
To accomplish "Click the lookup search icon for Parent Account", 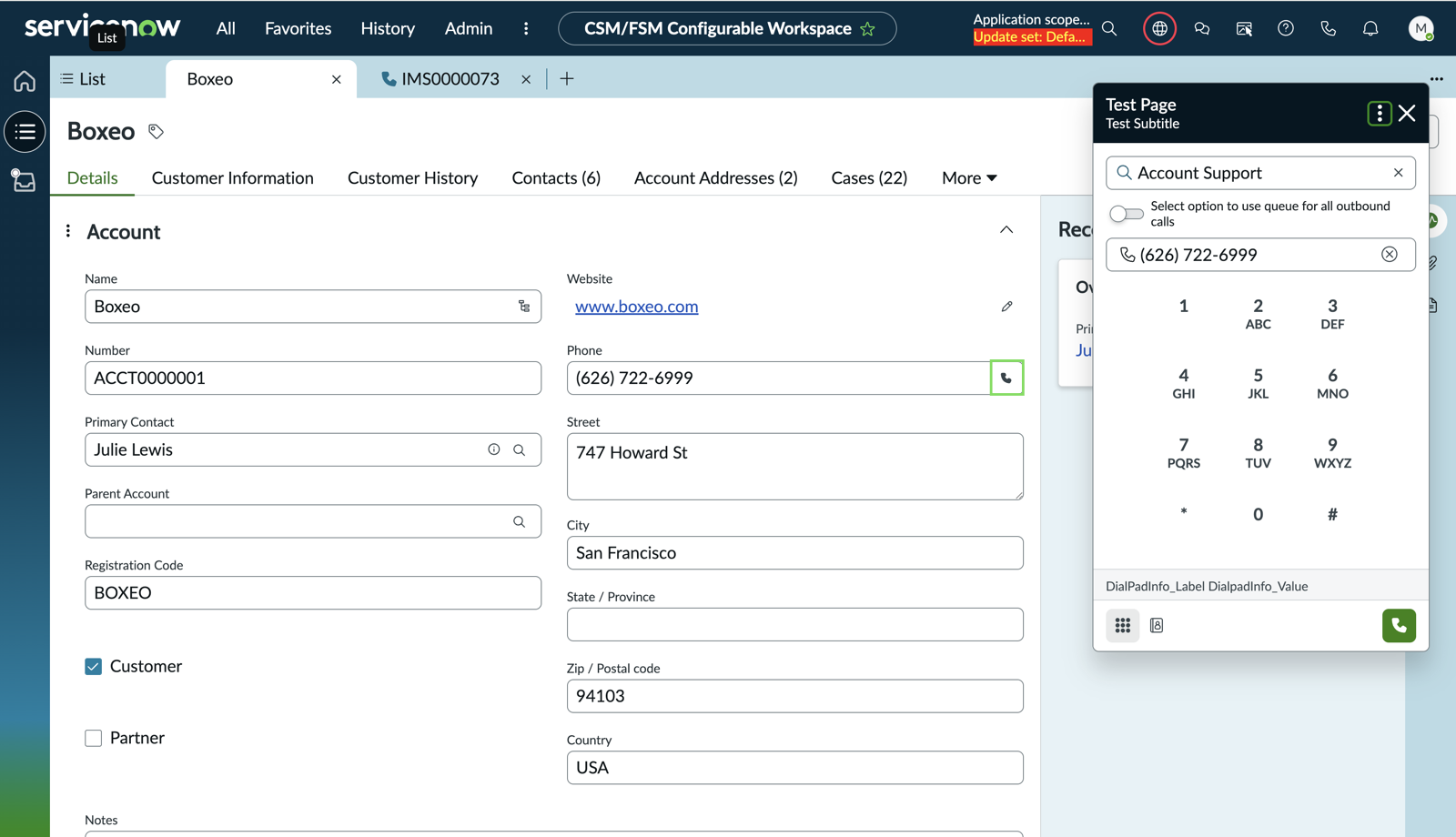I will pos(520,521).
